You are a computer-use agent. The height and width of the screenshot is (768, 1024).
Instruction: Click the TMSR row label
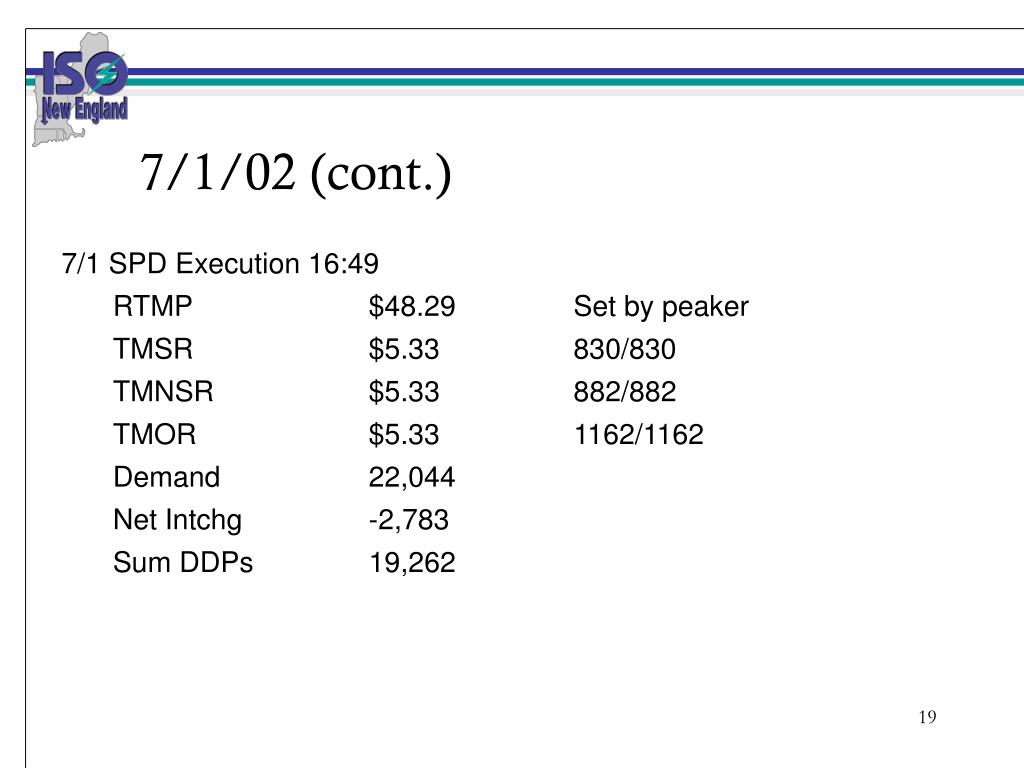[x=153, y=349]
